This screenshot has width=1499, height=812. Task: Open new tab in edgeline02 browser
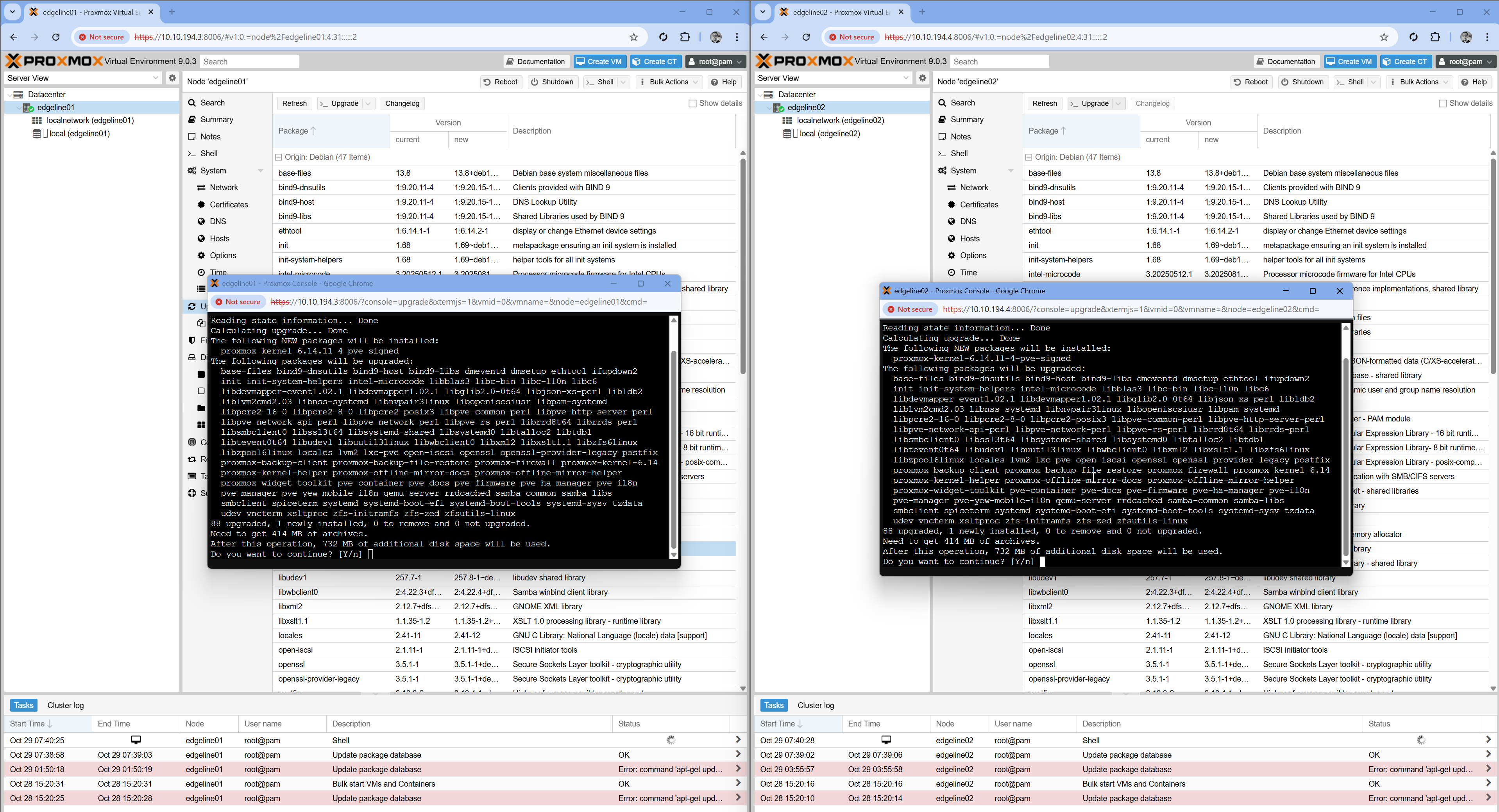coord(922,12)
